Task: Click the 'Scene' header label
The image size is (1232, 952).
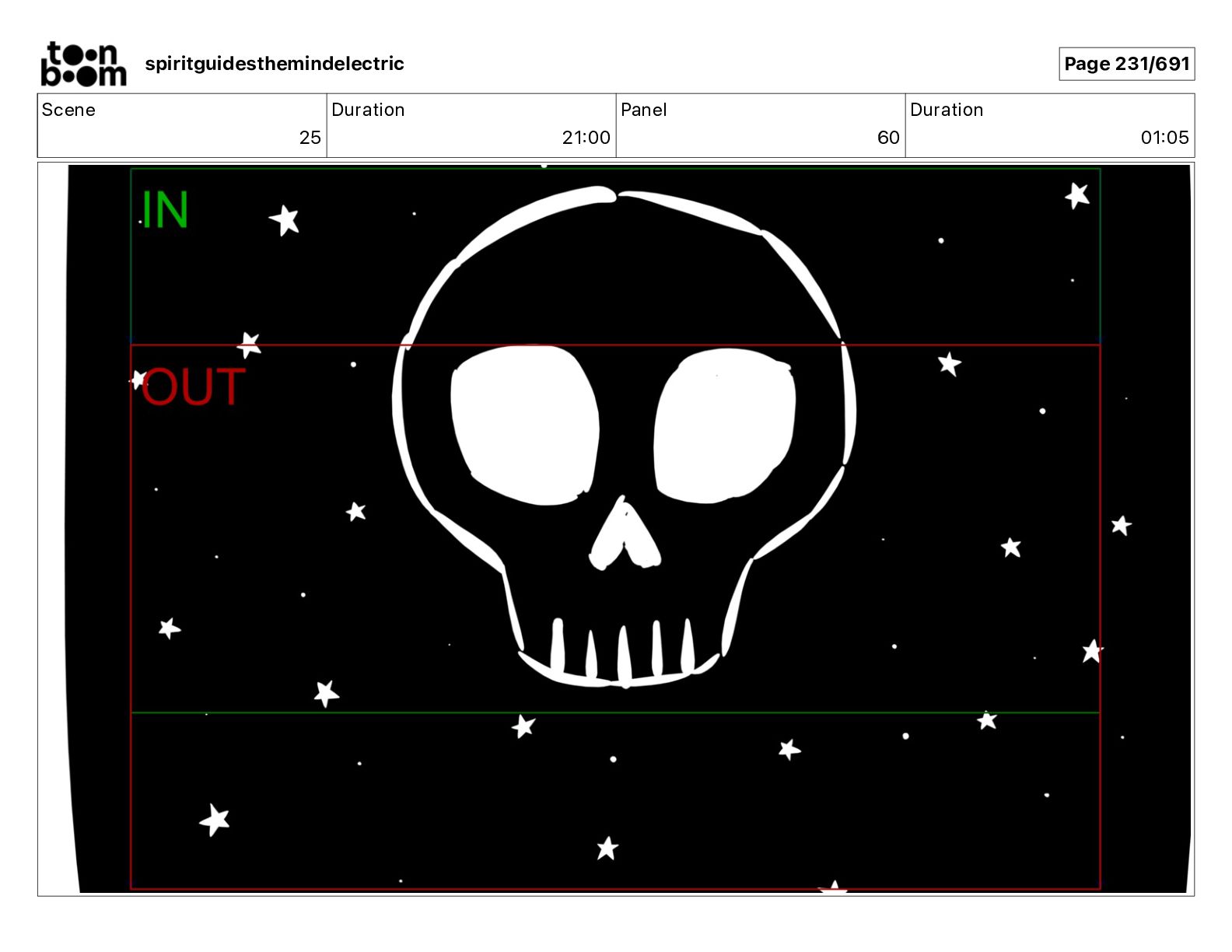Action: pyautogui.click(x=68, y=110)
